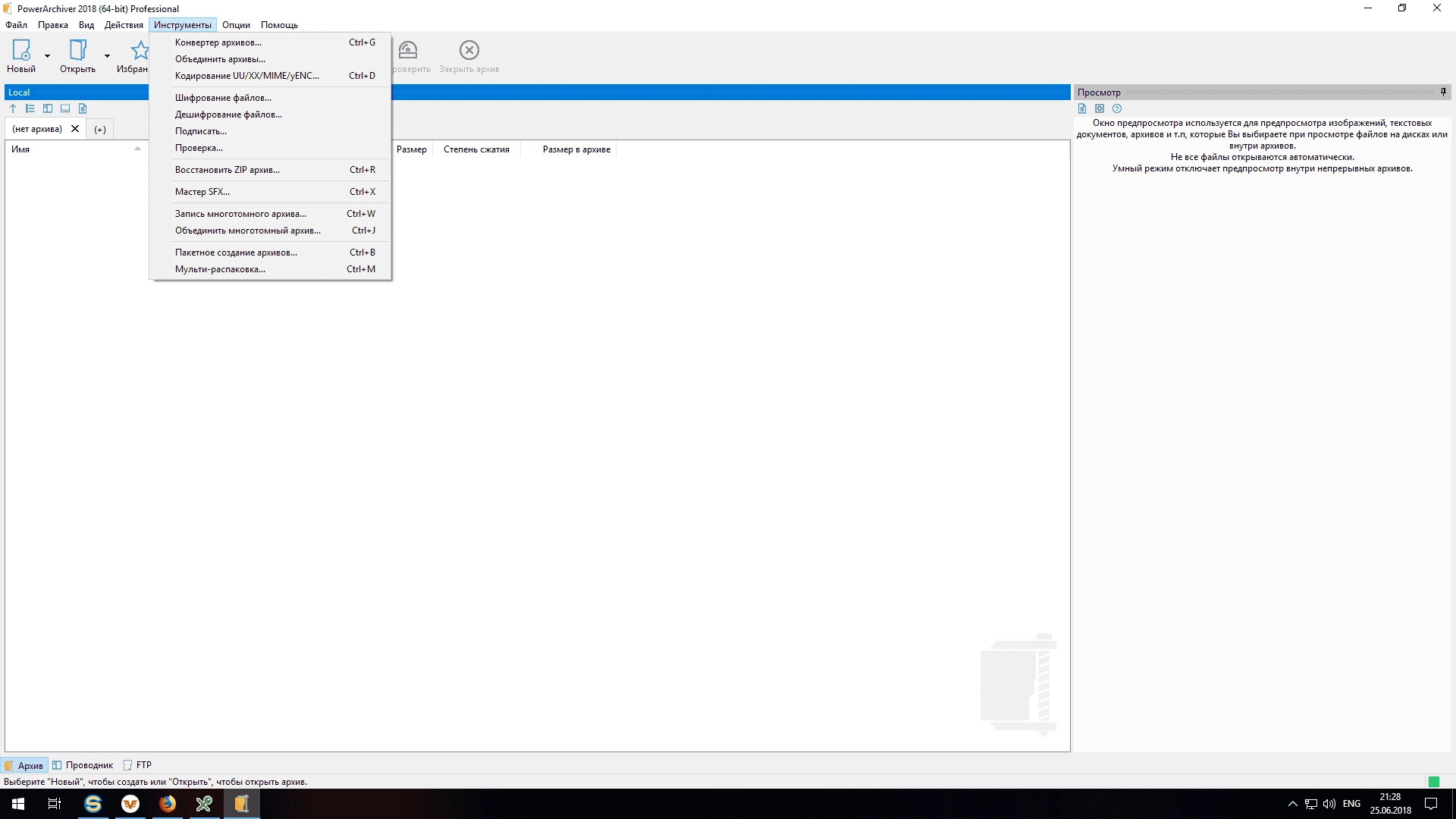Toggle the folder pane layout icon under Local
The height and width of the screenshot is (819, 1456).
point(48,108)
